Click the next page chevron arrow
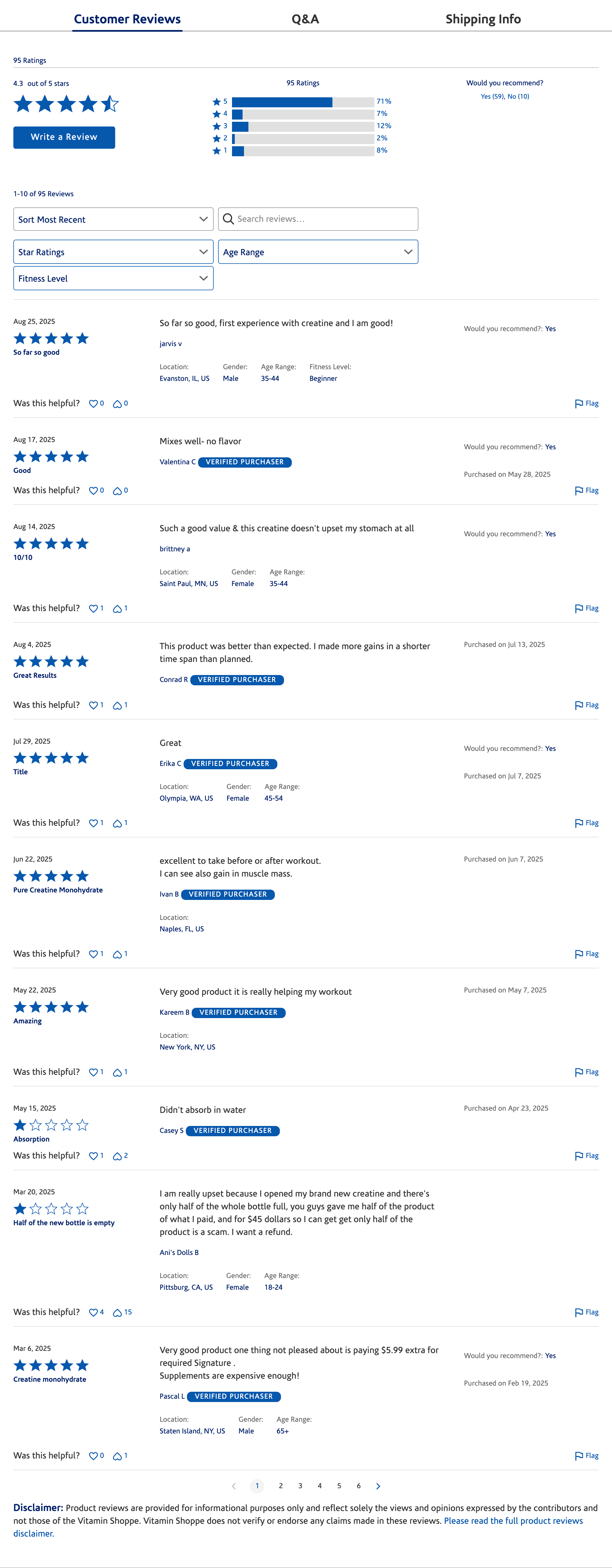612x1568 pixels. coord(378,1485)
